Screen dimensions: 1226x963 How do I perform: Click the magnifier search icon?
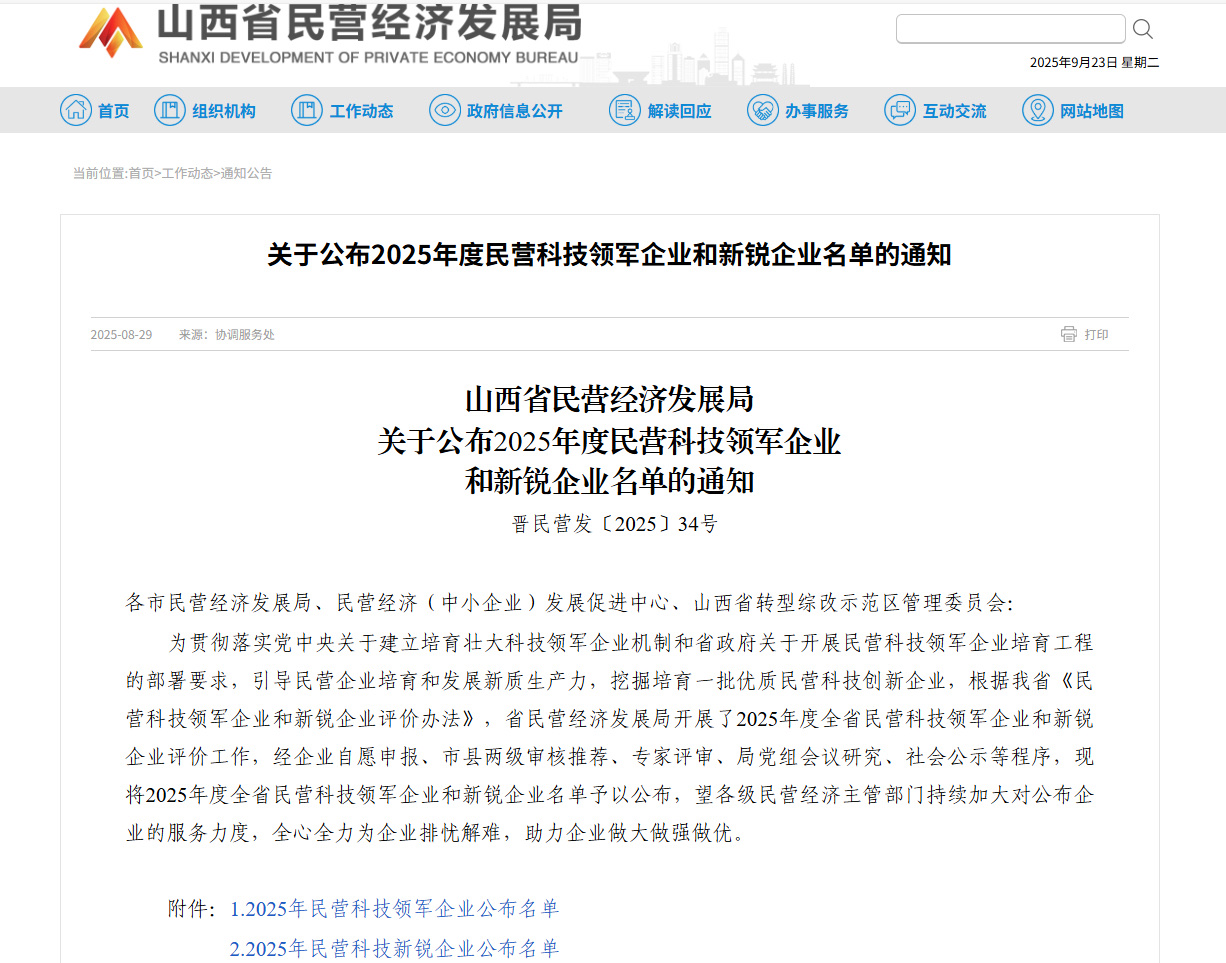[1143, 29]
